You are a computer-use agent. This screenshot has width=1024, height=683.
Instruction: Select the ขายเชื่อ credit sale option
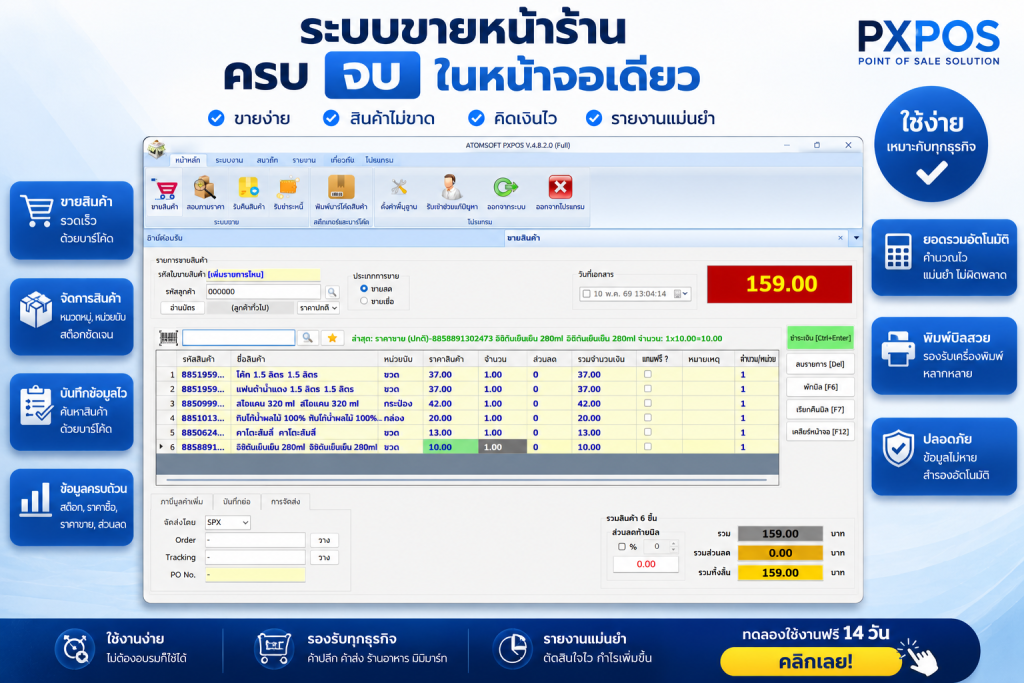click(x=364, y=301)
